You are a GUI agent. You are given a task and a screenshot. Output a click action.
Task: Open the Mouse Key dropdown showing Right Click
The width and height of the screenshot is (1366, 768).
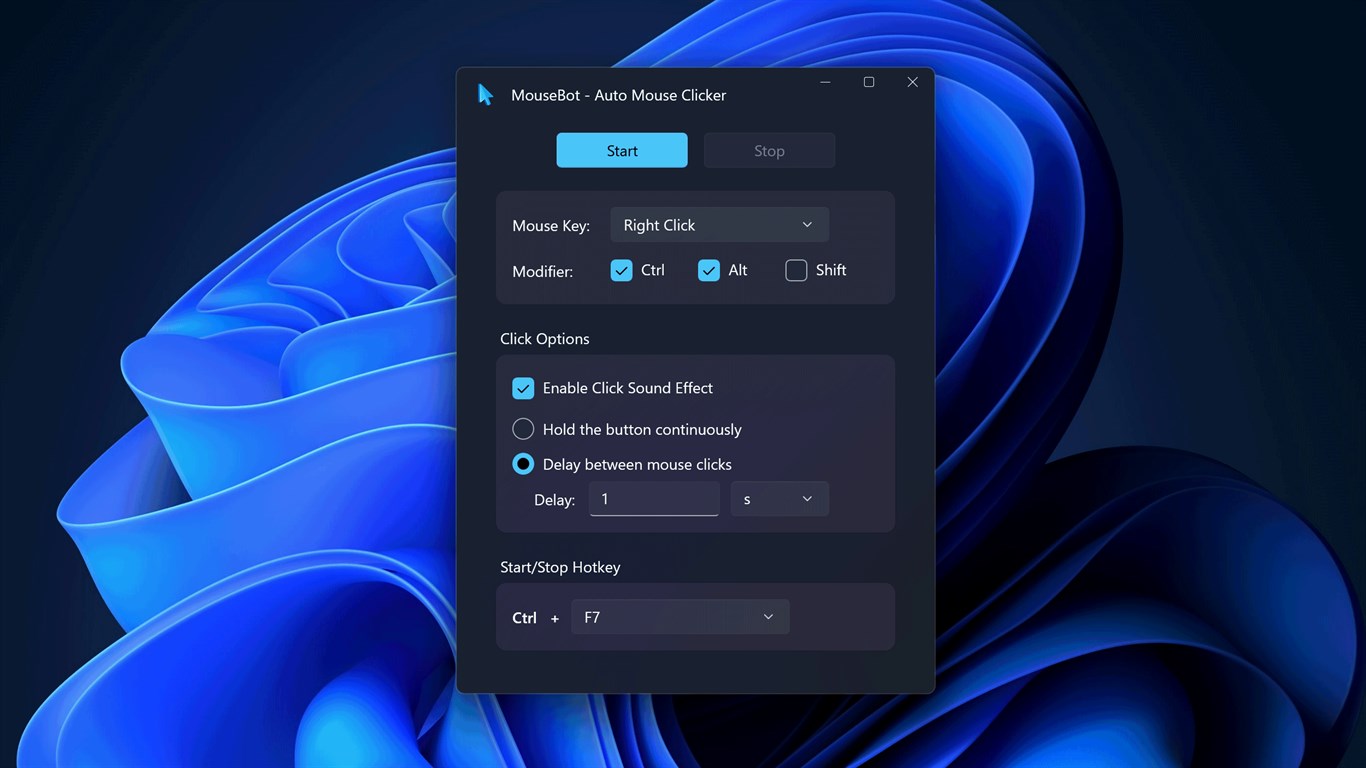pos(720,225)
